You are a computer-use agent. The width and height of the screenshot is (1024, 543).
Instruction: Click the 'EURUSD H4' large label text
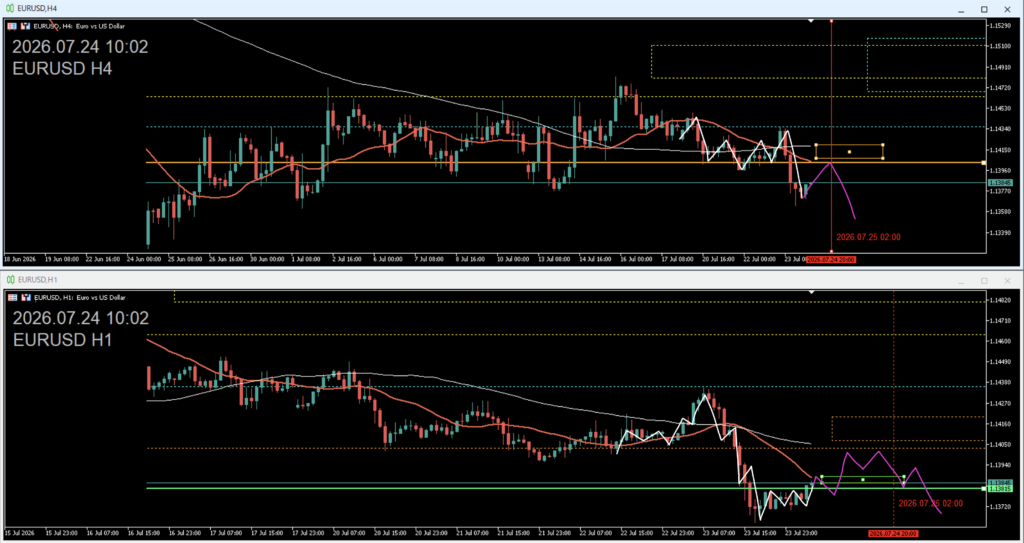[x=62, y=68]
